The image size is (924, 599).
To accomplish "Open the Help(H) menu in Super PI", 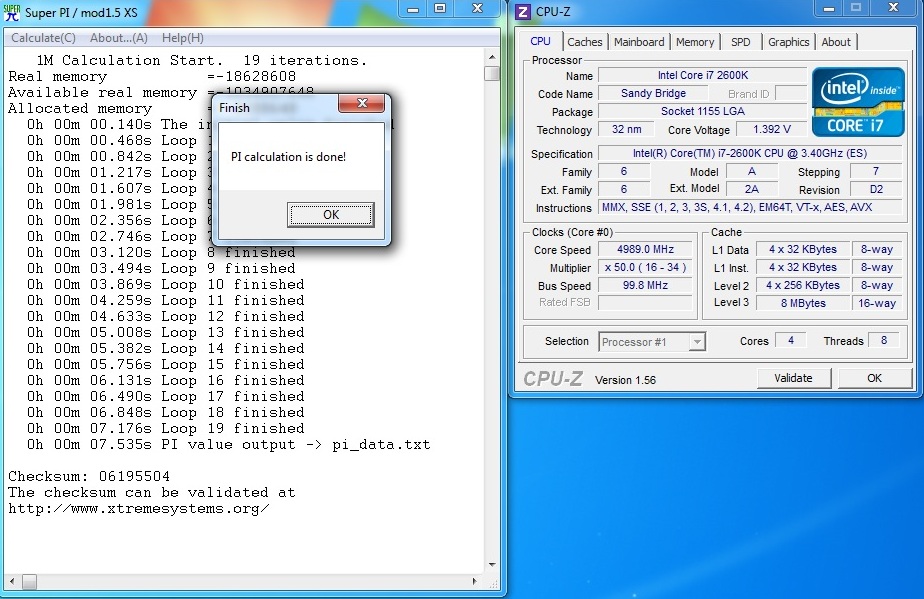I will pos(183,38).
